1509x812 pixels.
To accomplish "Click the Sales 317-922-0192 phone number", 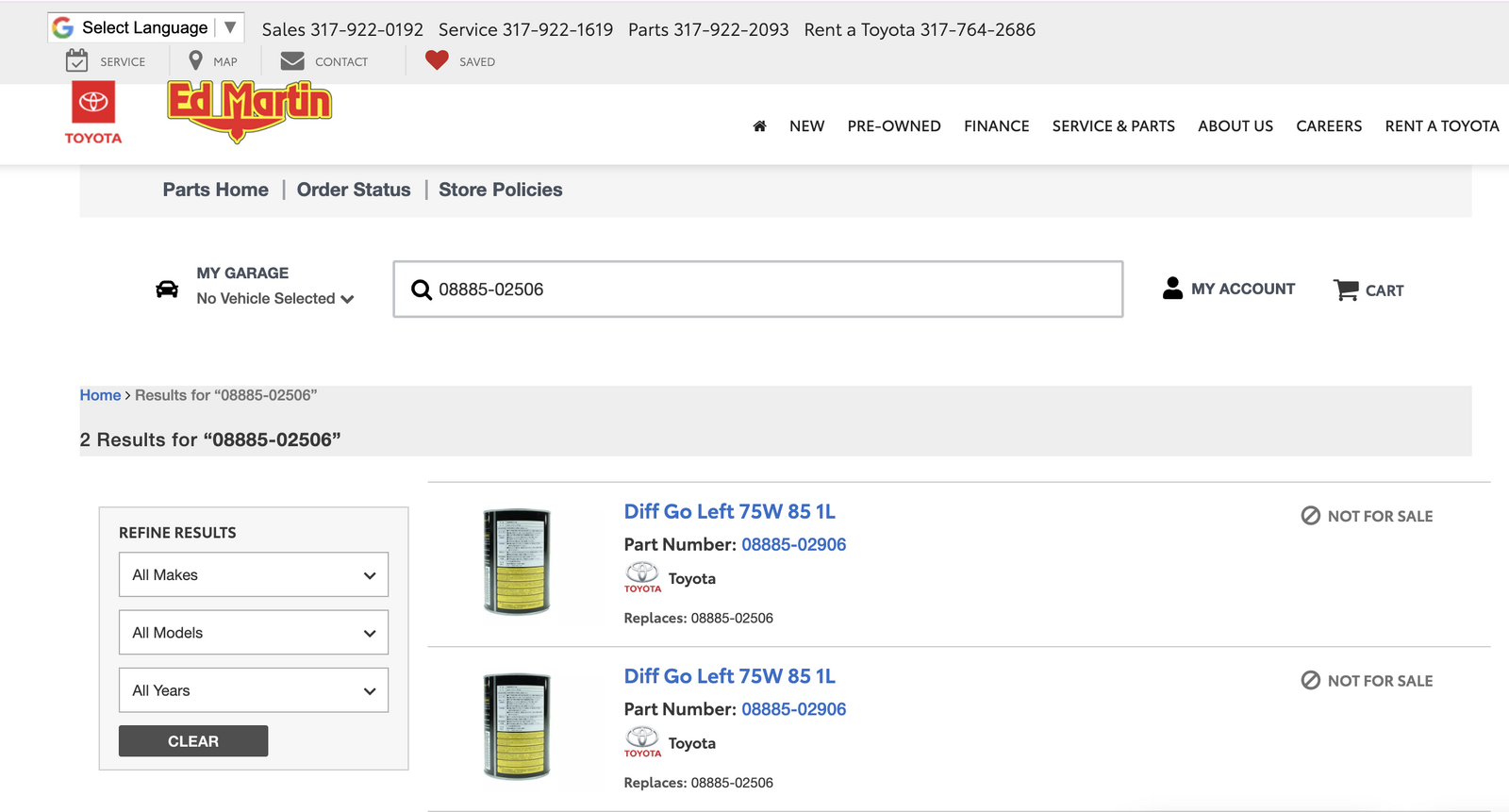I will pos(342,29).
